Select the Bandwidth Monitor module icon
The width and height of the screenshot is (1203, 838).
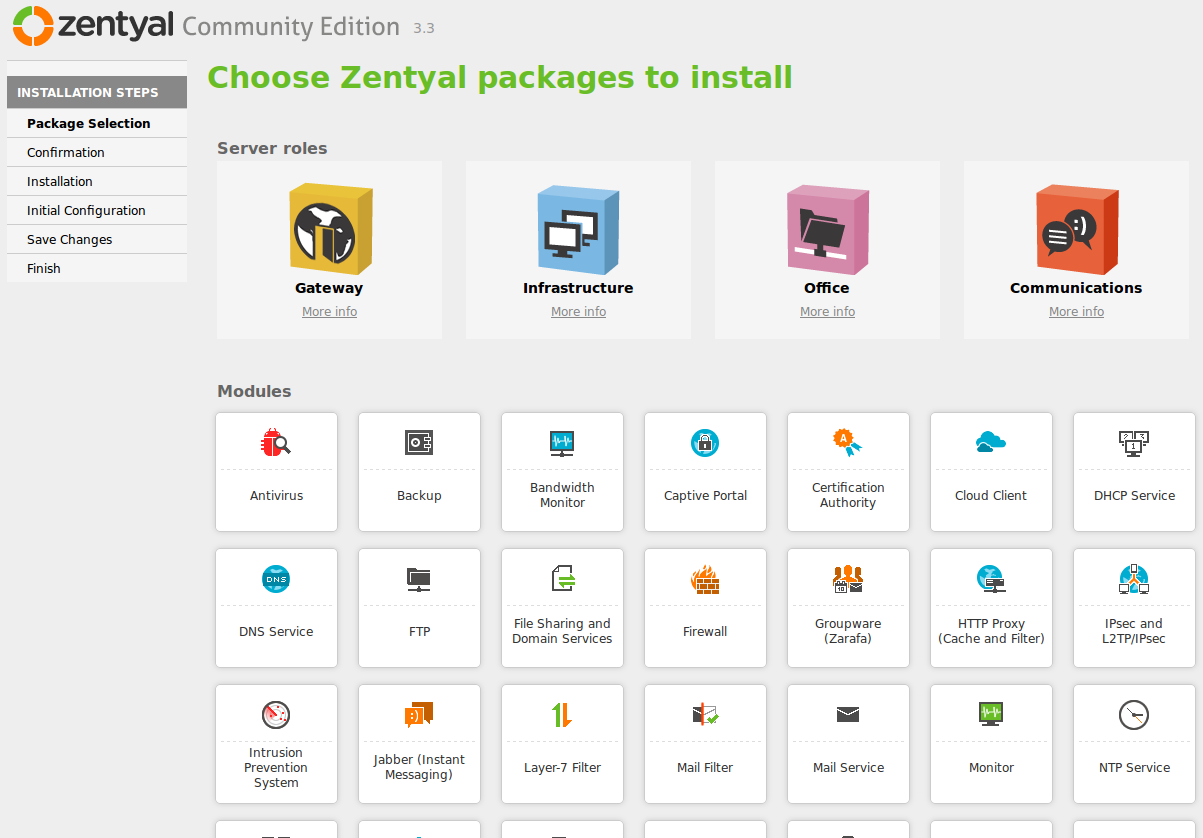click(x=562, y=442)
